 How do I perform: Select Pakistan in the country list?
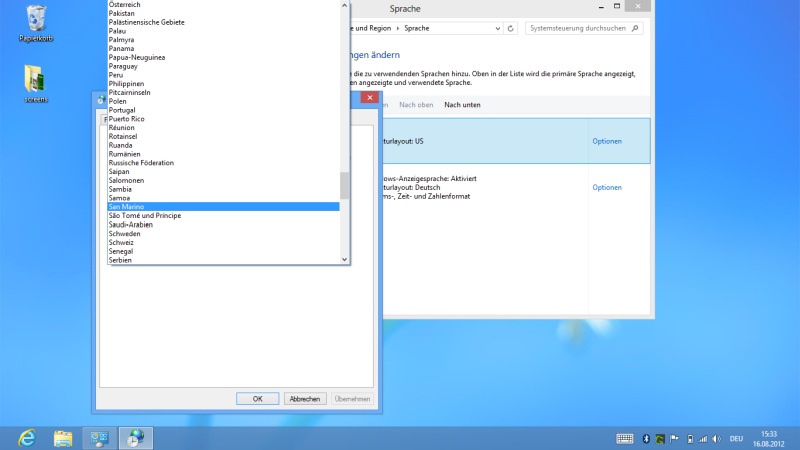pyautogui.click(x=223, y=13)
